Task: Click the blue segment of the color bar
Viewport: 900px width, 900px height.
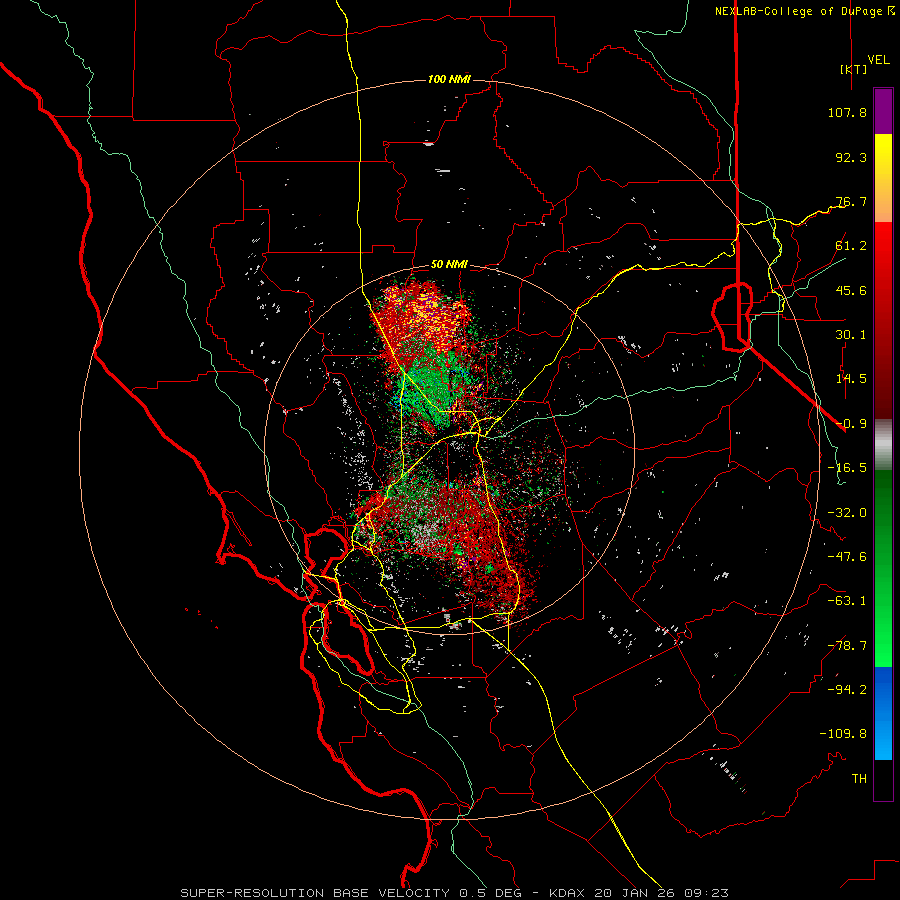Action: coord(883,713)
